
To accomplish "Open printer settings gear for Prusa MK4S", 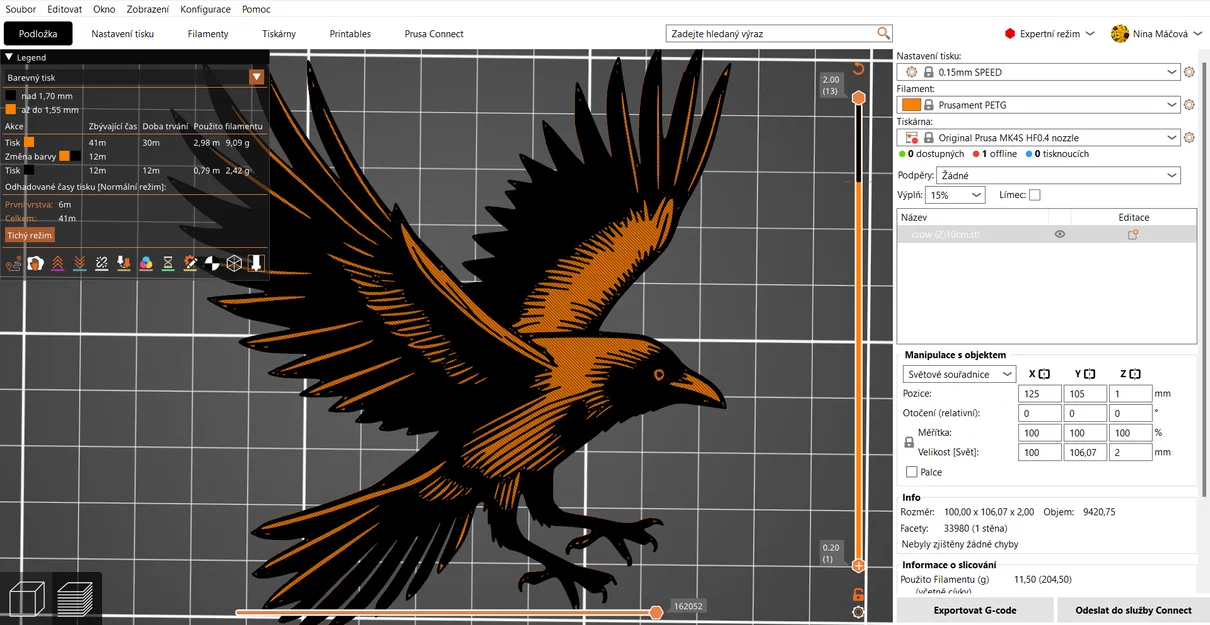I will (x=1189, y=138).
